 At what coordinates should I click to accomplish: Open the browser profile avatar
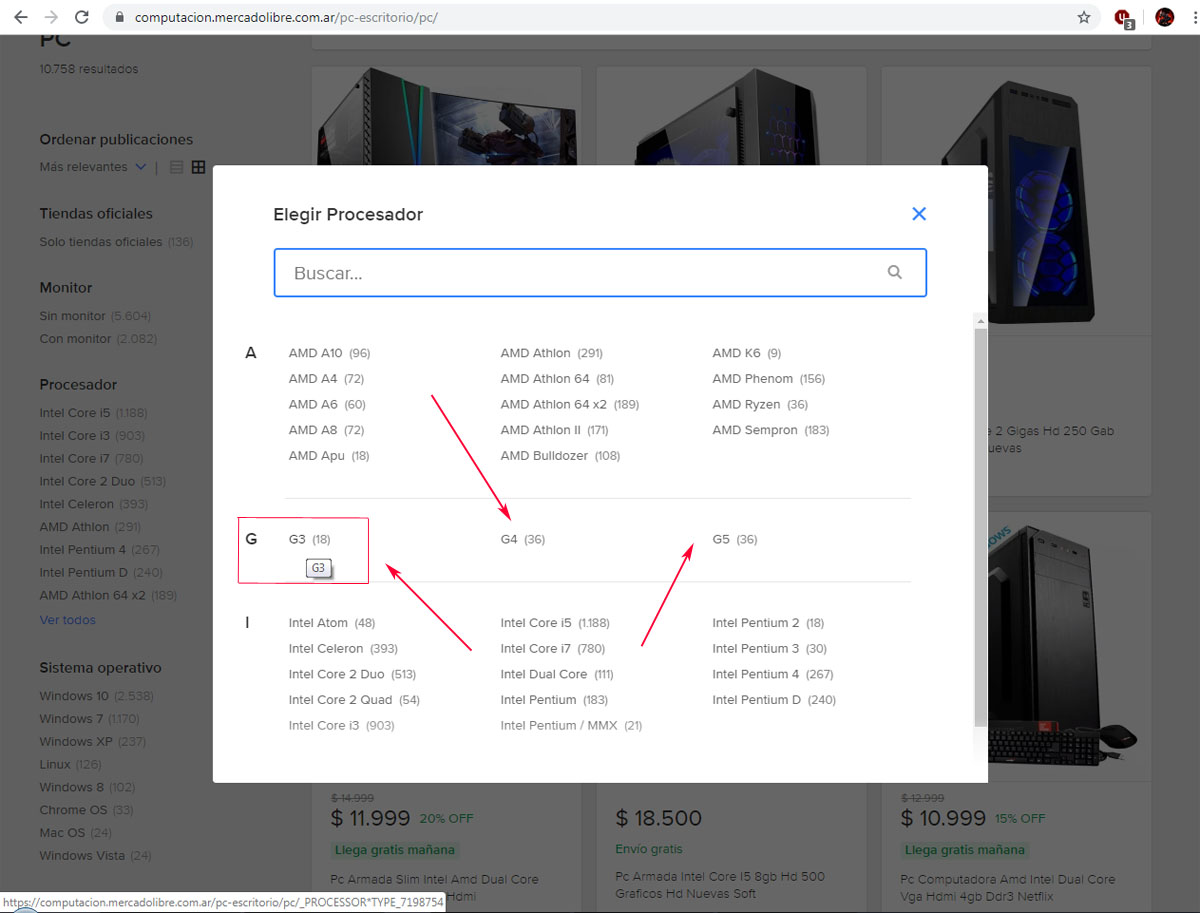1164,17
